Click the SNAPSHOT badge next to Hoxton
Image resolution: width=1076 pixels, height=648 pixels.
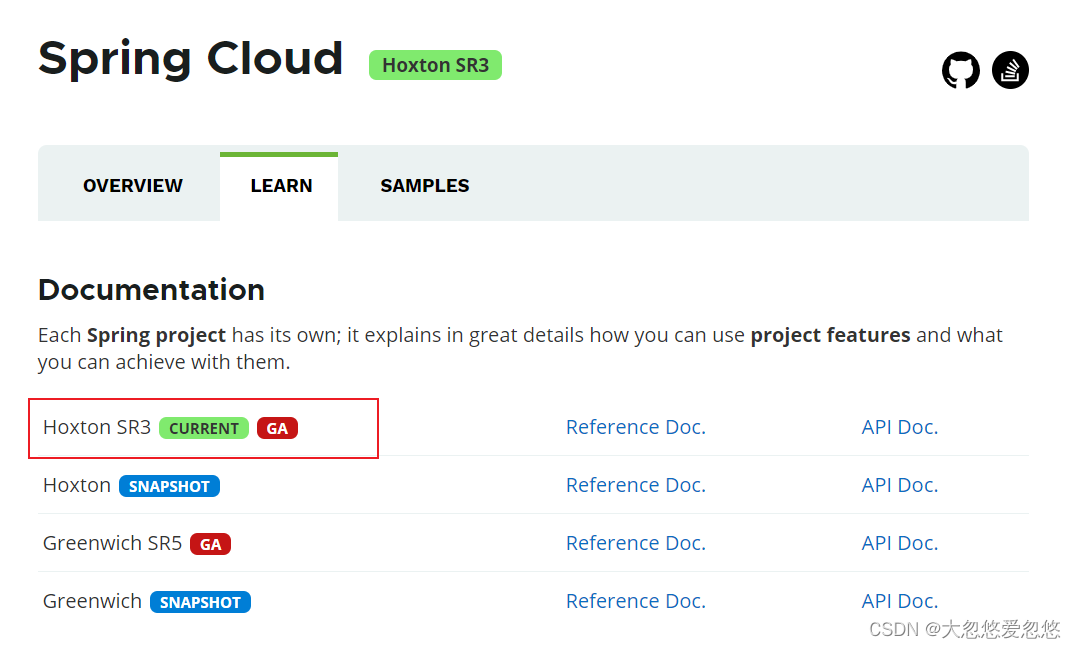tap(169, 486)
